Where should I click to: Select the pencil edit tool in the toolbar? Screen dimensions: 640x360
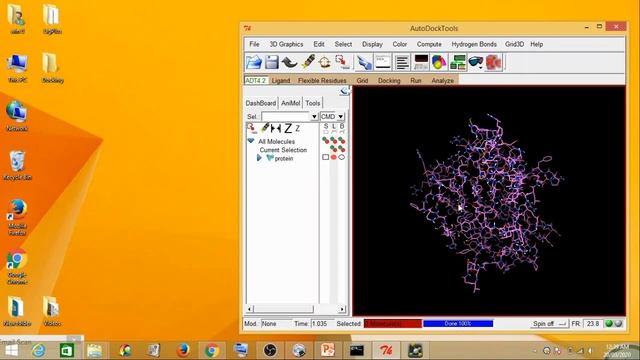307,62
